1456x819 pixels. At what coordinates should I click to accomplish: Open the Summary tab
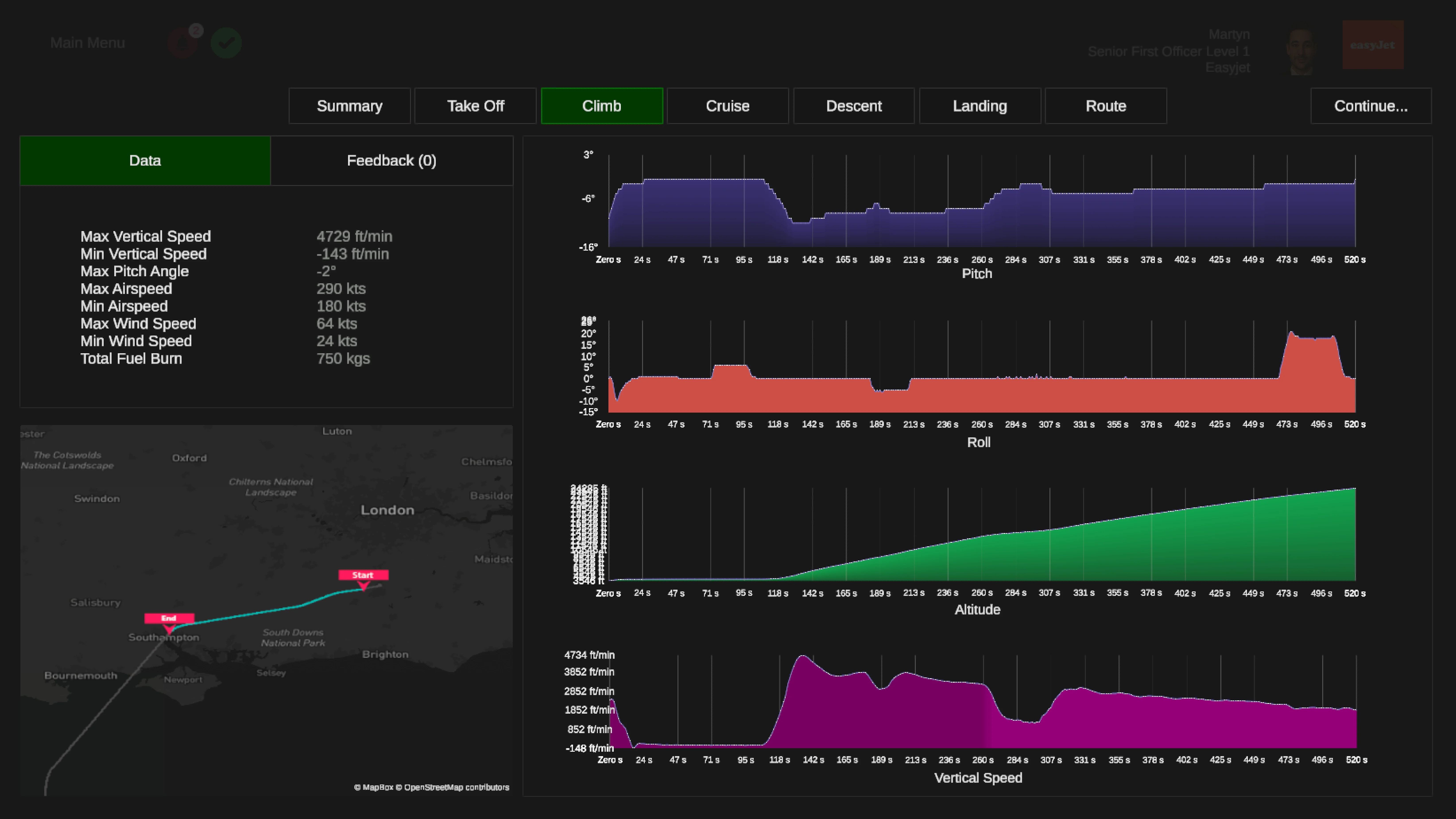pos(349,106)
